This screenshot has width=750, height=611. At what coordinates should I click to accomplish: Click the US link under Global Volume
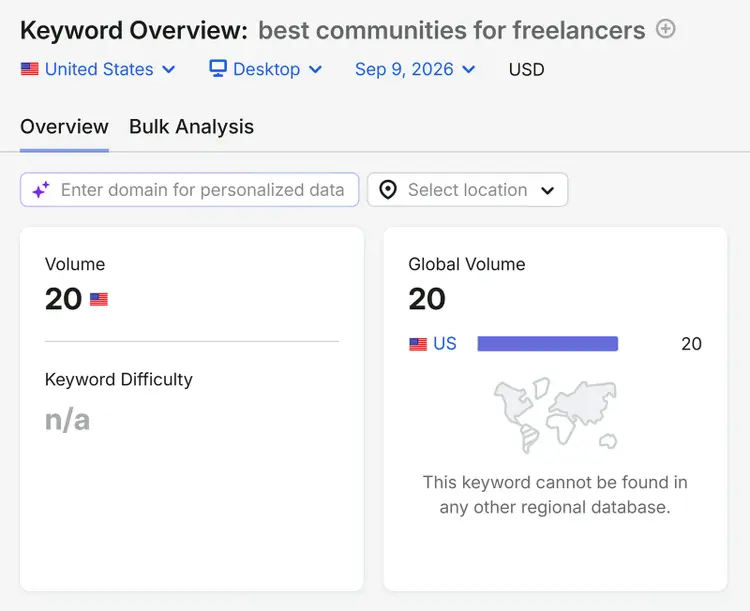pyautogui.click(x=445, y=344)
